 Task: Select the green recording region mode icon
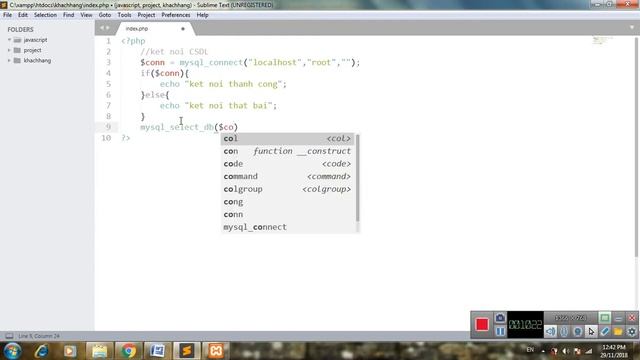pos(604,318)
